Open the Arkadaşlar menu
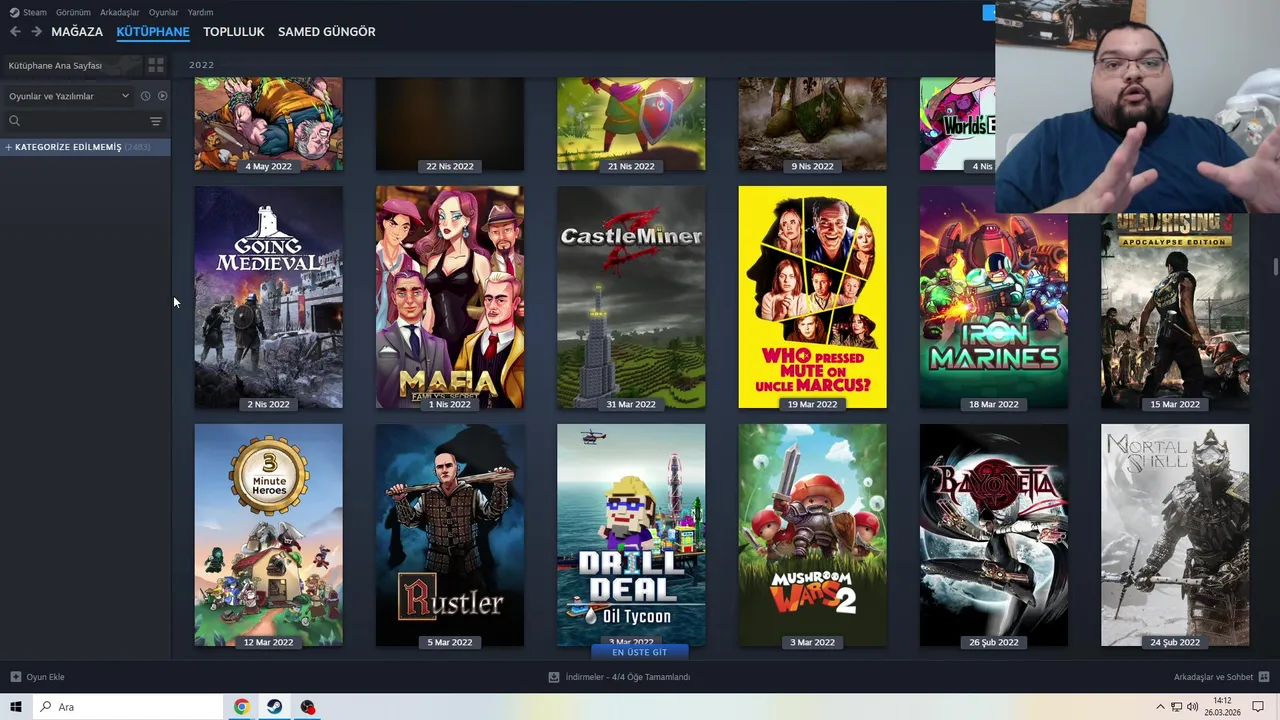1280x720 pixels. 120,12
